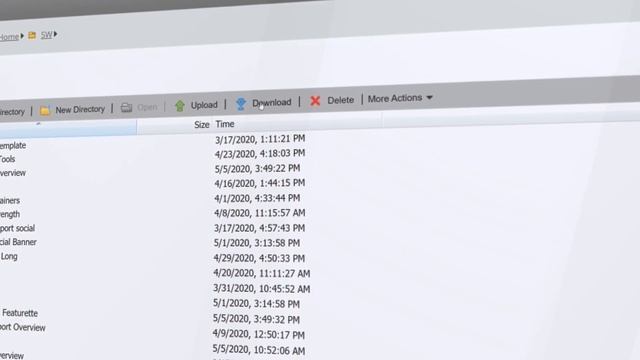Image resolution: width=640 pixels, height=360 pixels.
Task: Select the row dated 5/1/2020, 3:13:58 PM
Action: [x=257, y=243]
